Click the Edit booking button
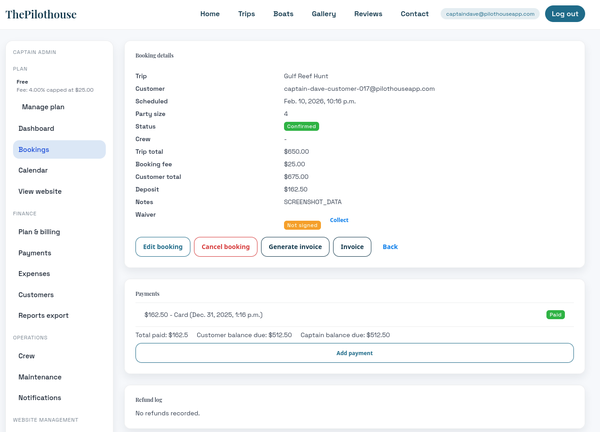Viewport: 600px width, 432px height. (162, 247)
